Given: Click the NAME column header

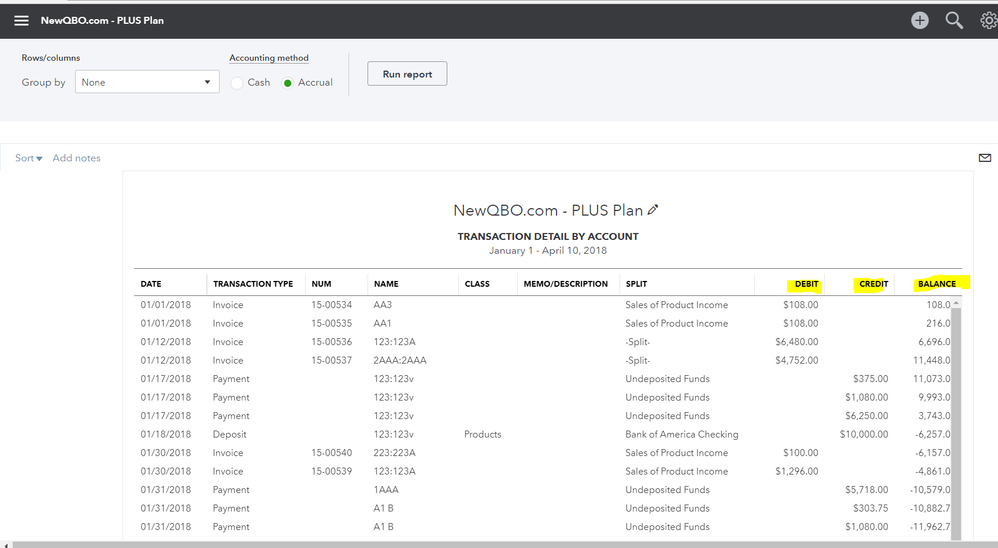Looking at the screenshot, I should (386, 284).
